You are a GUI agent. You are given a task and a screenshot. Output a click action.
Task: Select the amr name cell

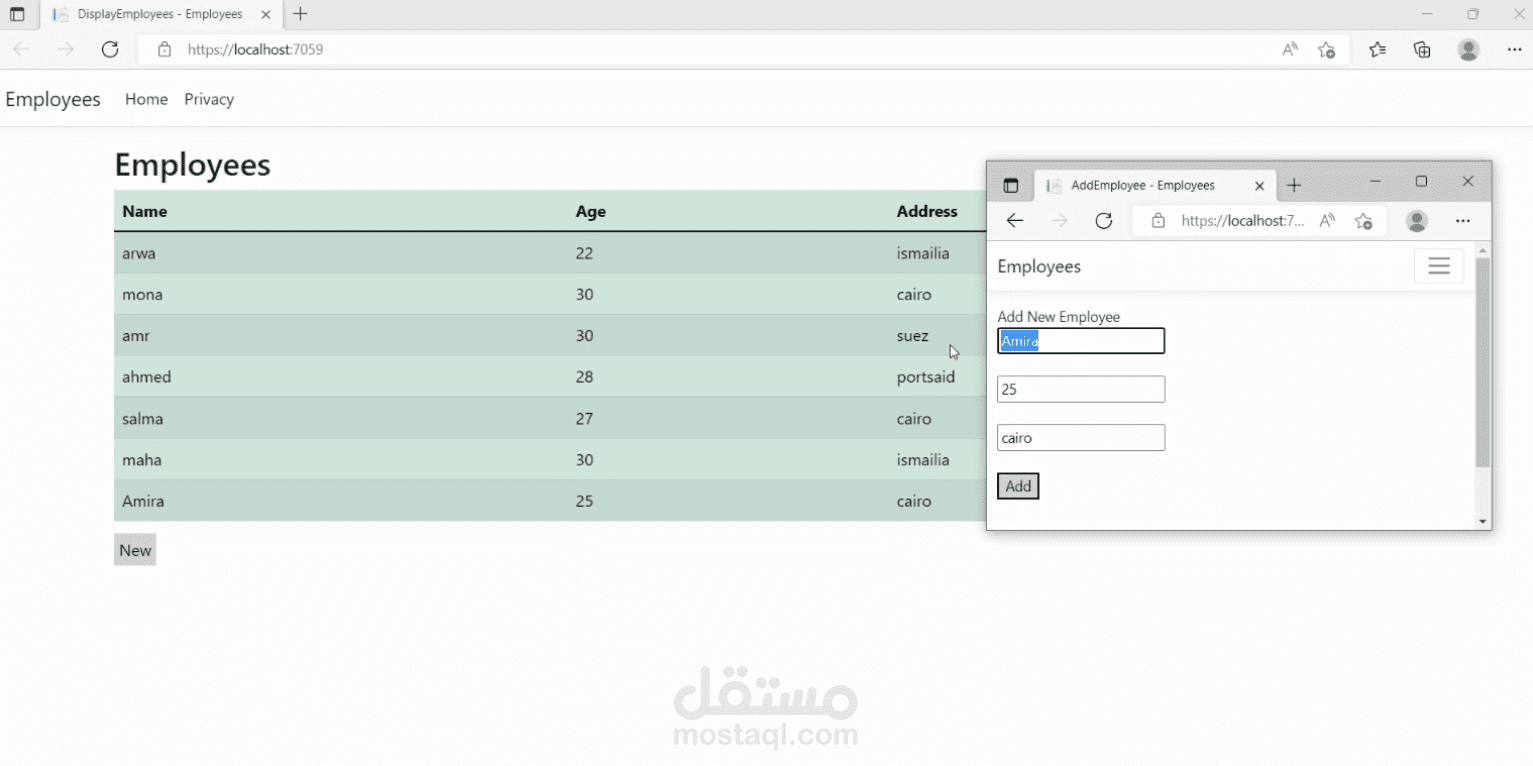coord(136,336)
